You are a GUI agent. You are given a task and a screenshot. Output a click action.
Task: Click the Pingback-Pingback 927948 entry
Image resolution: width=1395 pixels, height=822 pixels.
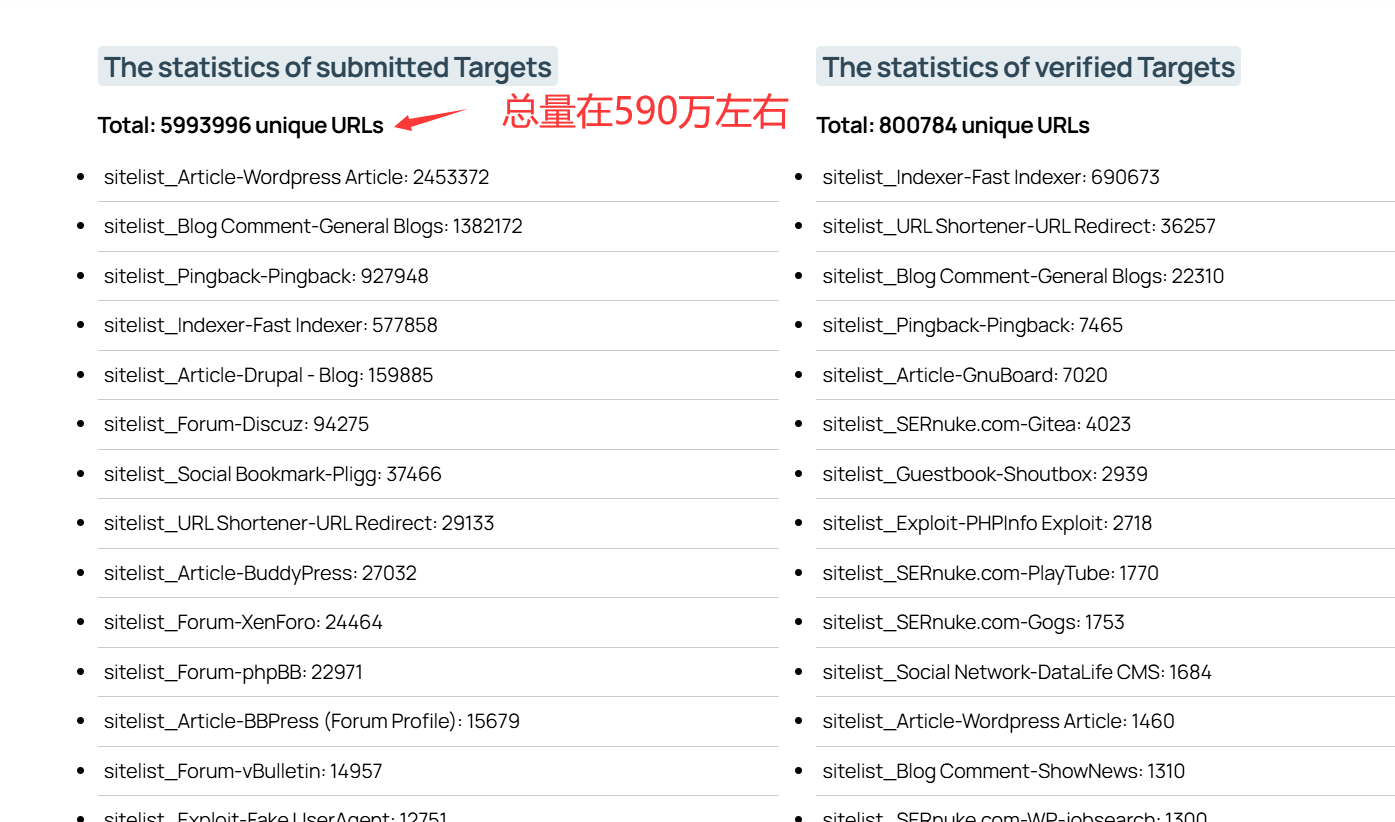[x=266, y=276]
